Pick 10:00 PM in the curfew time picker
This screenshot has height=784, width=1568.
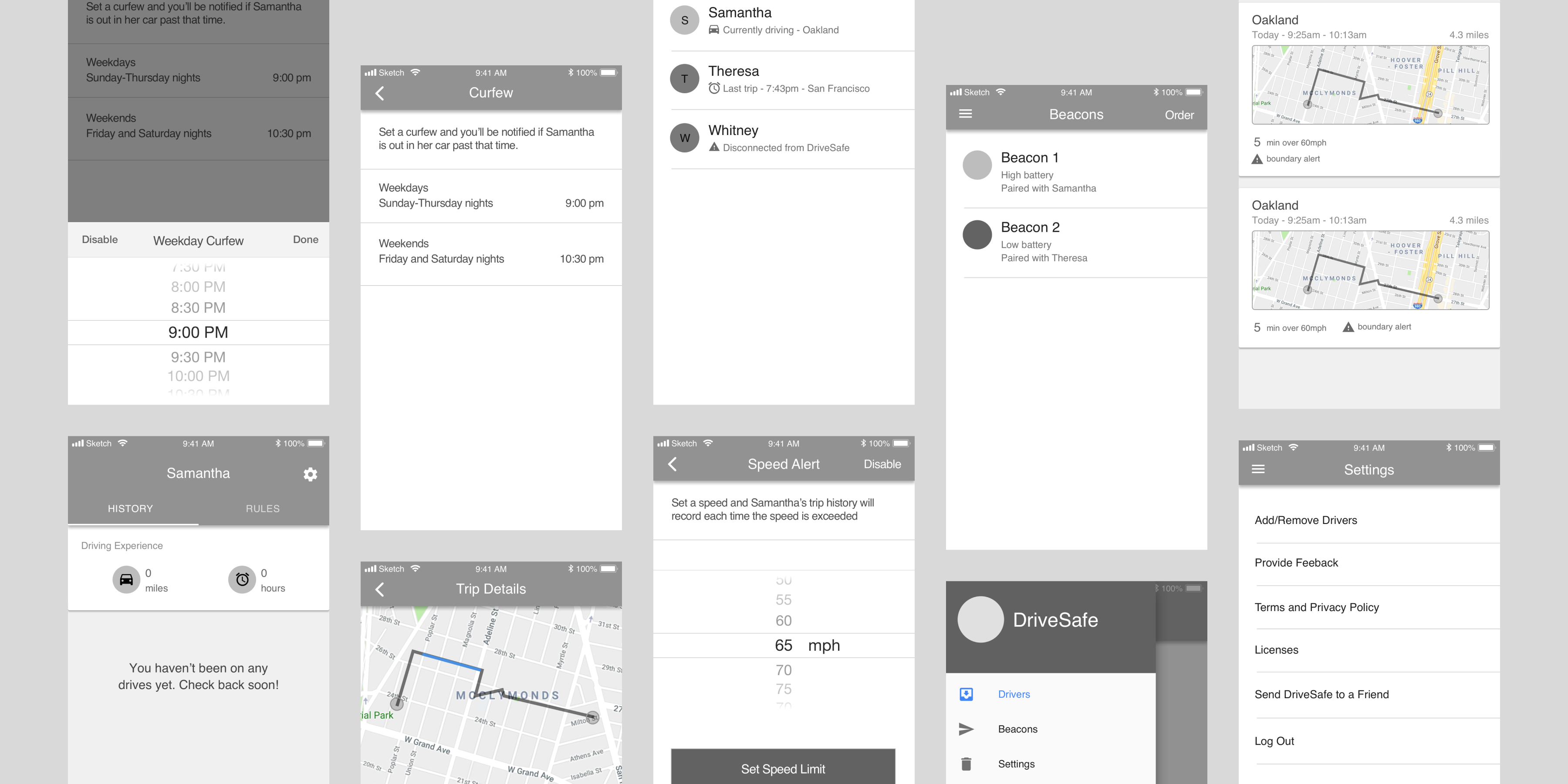199,376
